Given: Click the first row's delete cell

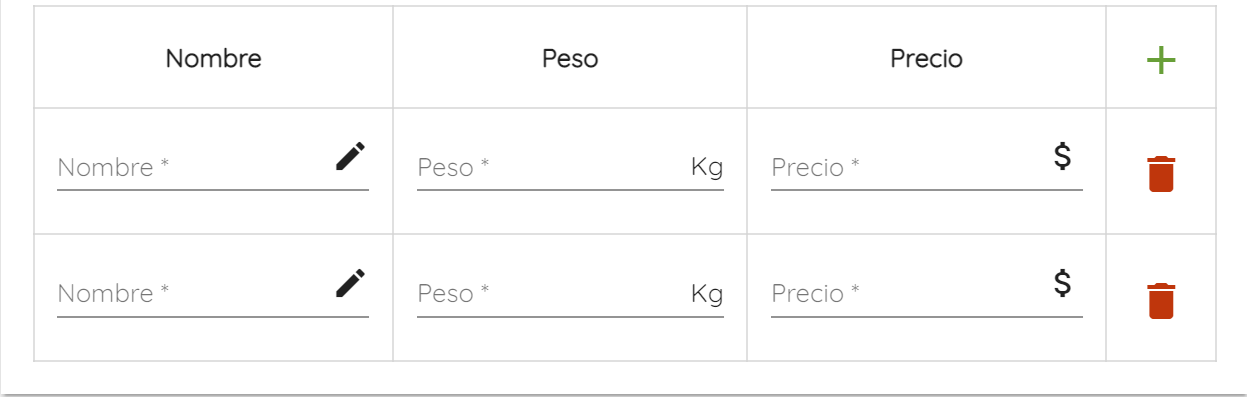Looking at the screenshot, I should [1161, 171].
